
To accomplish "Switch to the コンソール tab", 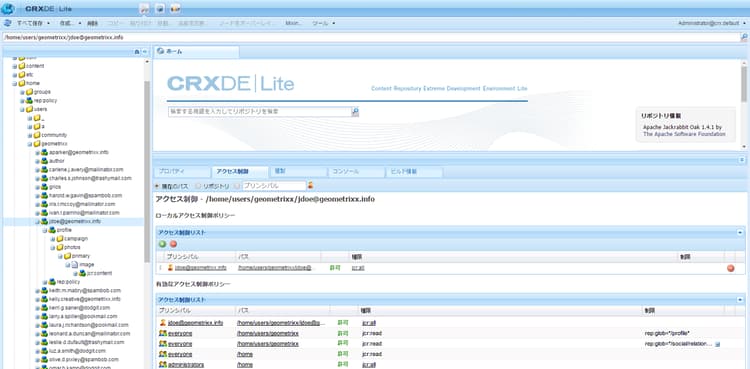I will point(356,171).
